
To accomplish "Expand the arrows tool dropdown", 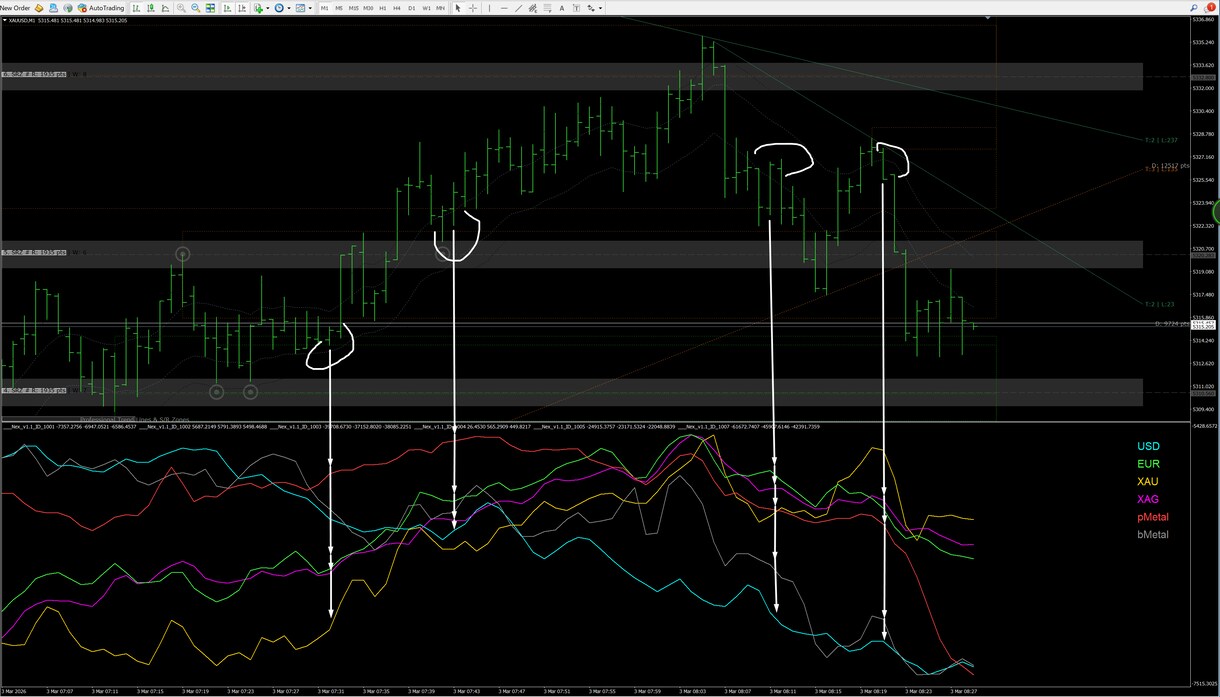I will (x=600, y=8).
